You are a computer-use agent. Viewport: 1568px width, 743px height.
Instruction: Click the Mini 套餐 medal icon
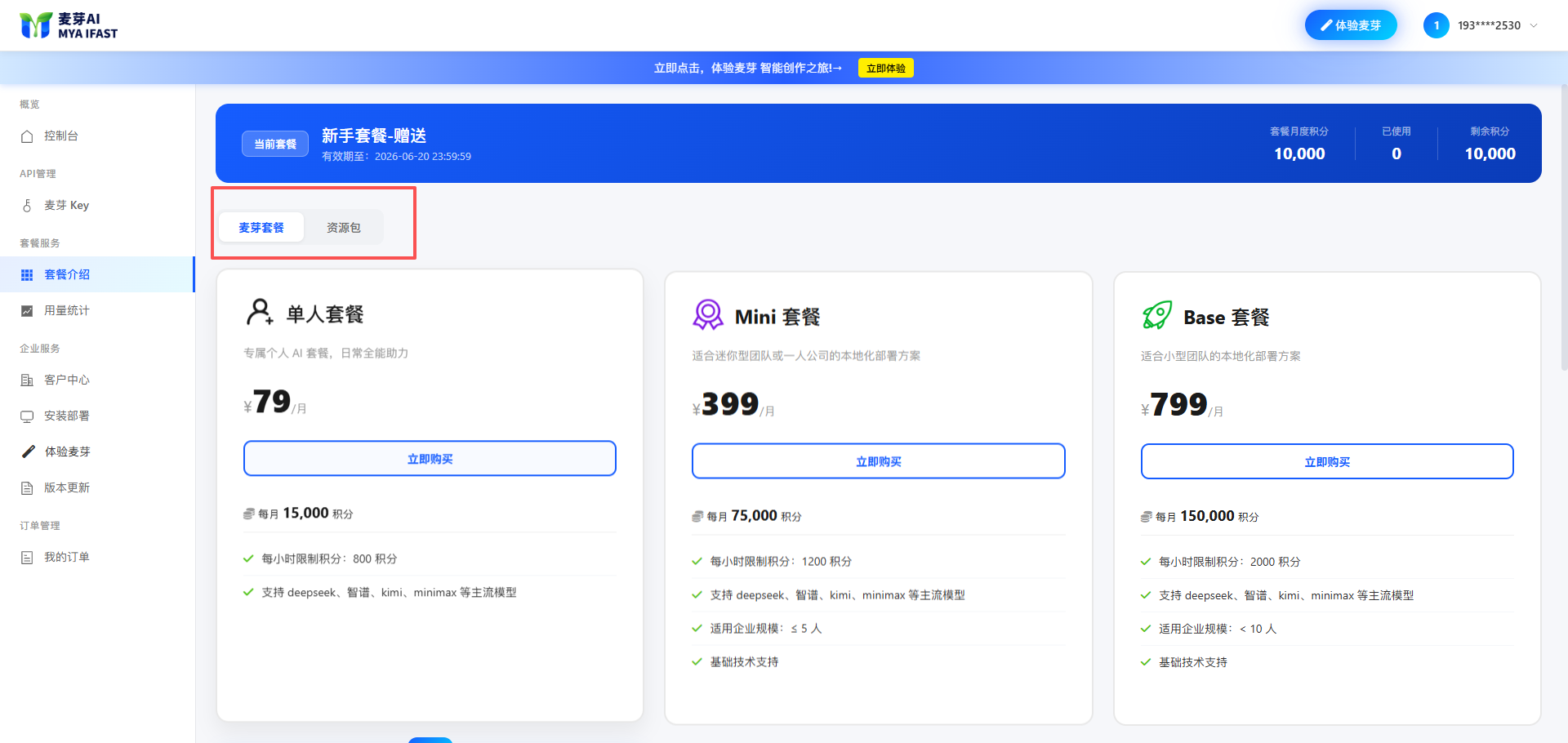708,314
